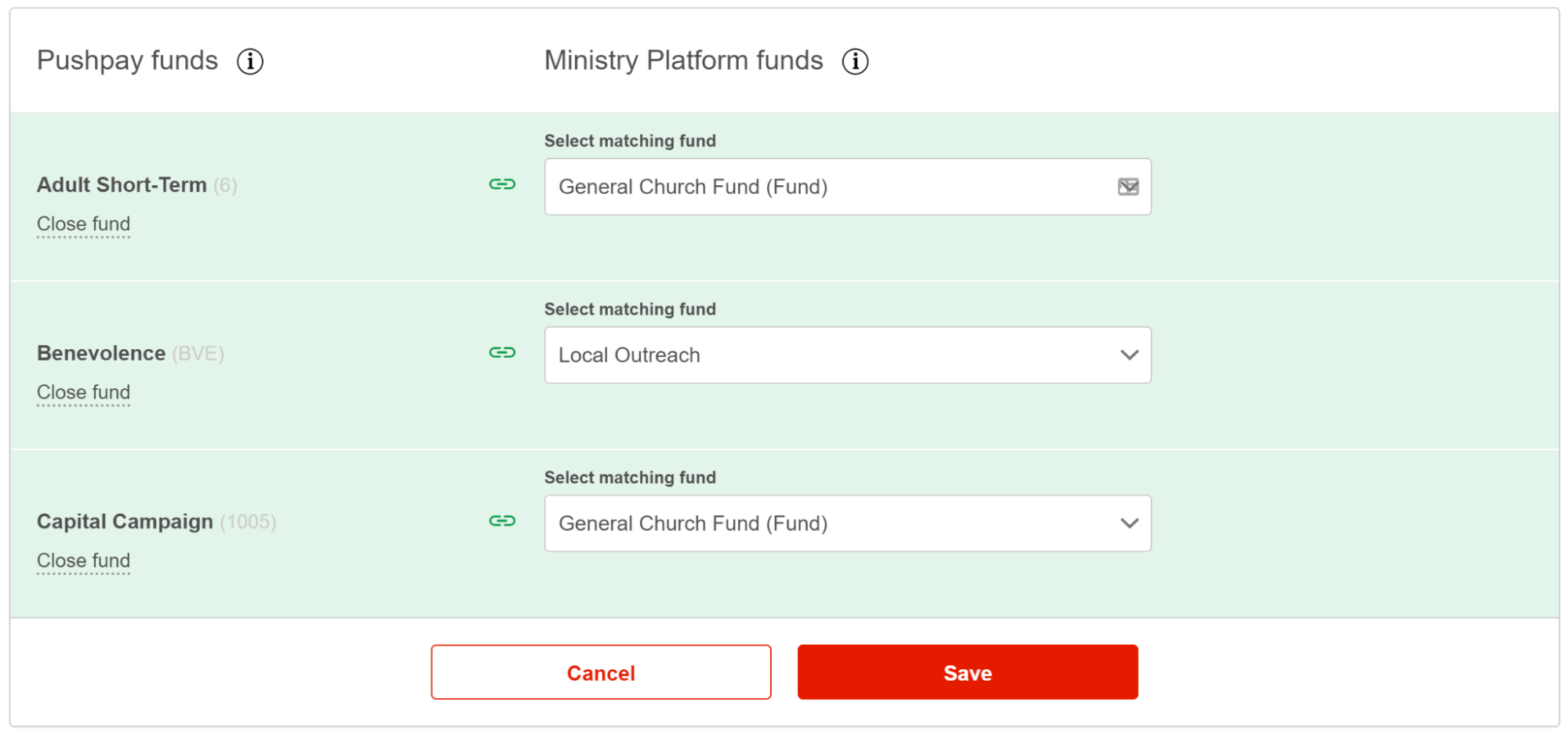The height and width of the screenshot is (735, 1568).
Task: Click the General Church Fund text for Capital Campaign
Action: click(693, 523)
